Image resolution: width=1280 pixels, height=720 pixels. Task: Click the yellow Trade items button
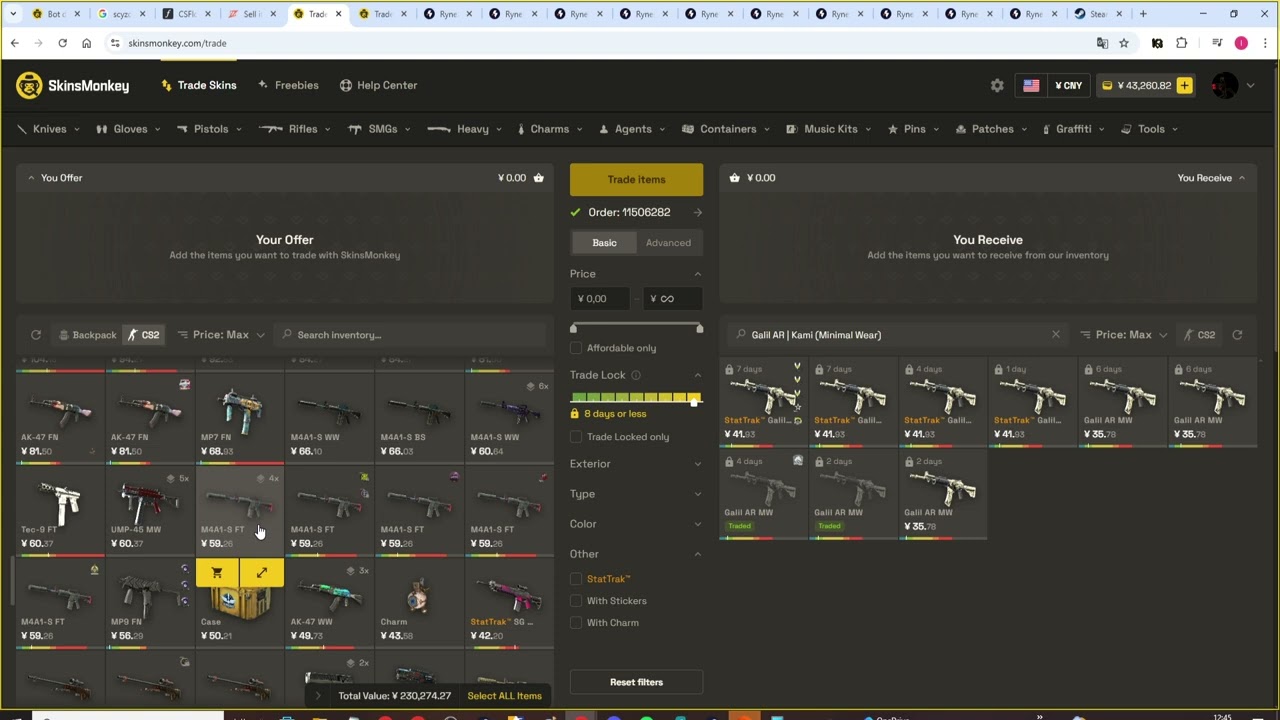[x=636, y=179]
